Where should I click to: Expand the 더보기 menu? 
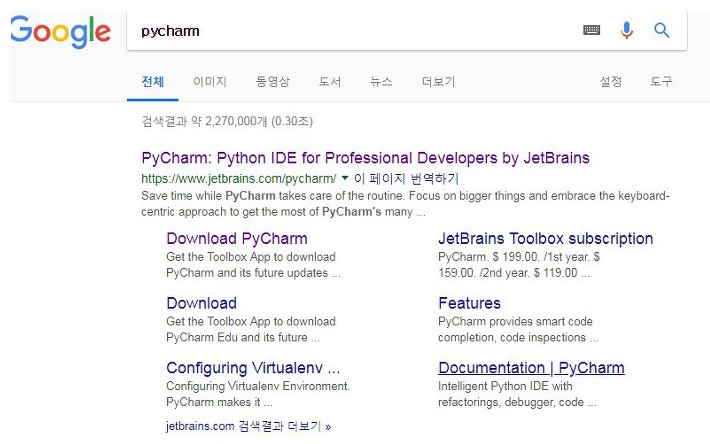(x=438, y=81)
